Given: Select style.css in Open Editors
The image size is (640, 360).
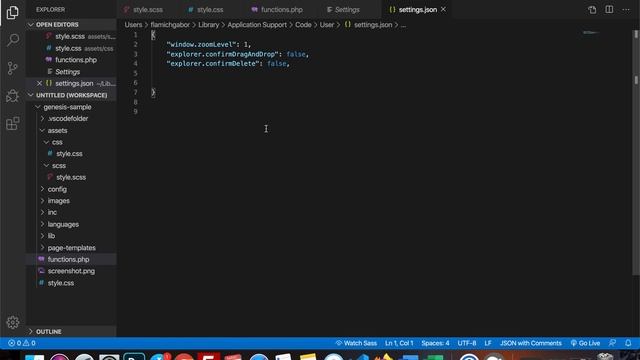Looking at the screenshot, I should coord(71,48).
